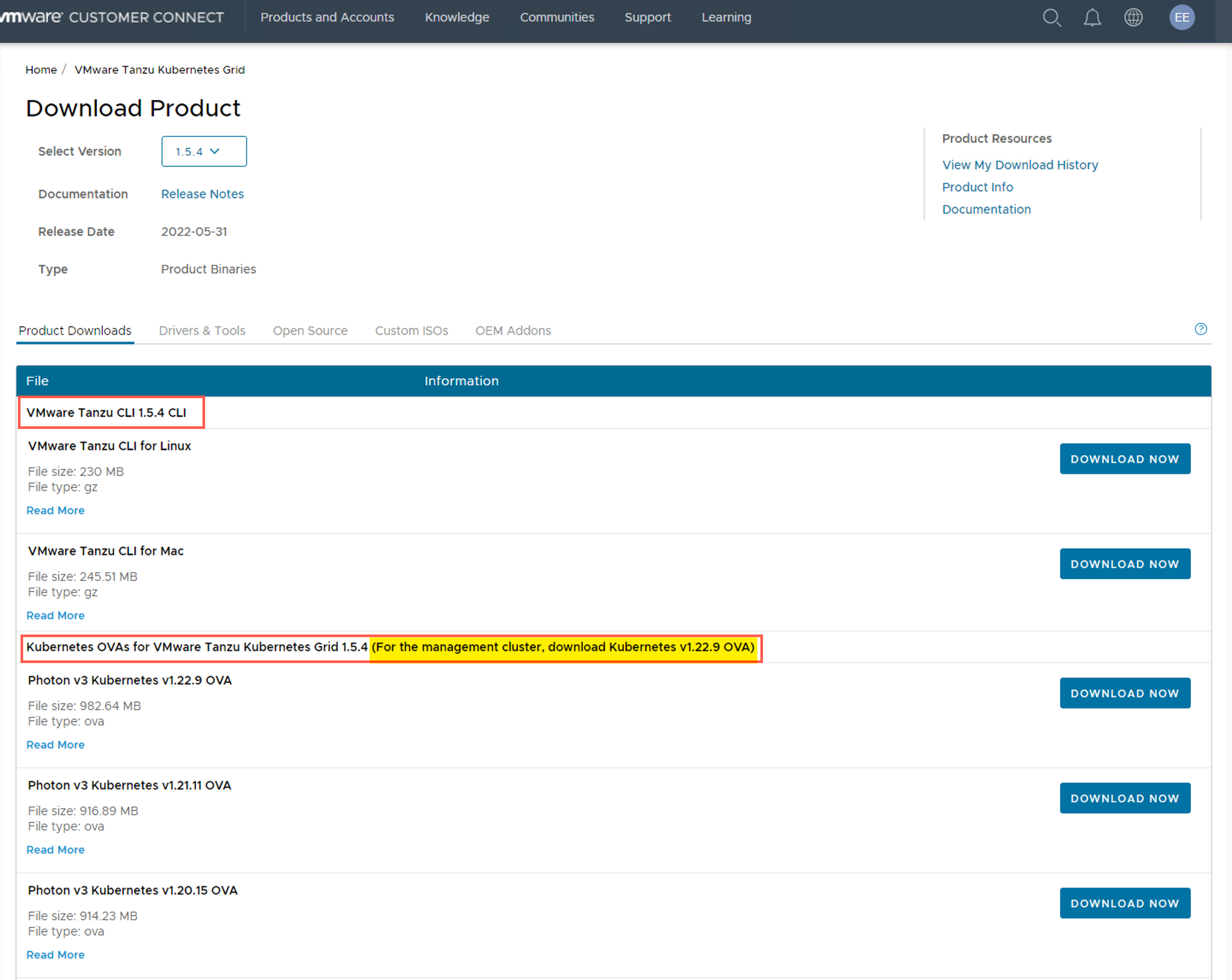Open the Support menu
1232x980 pixels.
pyautogui.click(x=648, y=17)
